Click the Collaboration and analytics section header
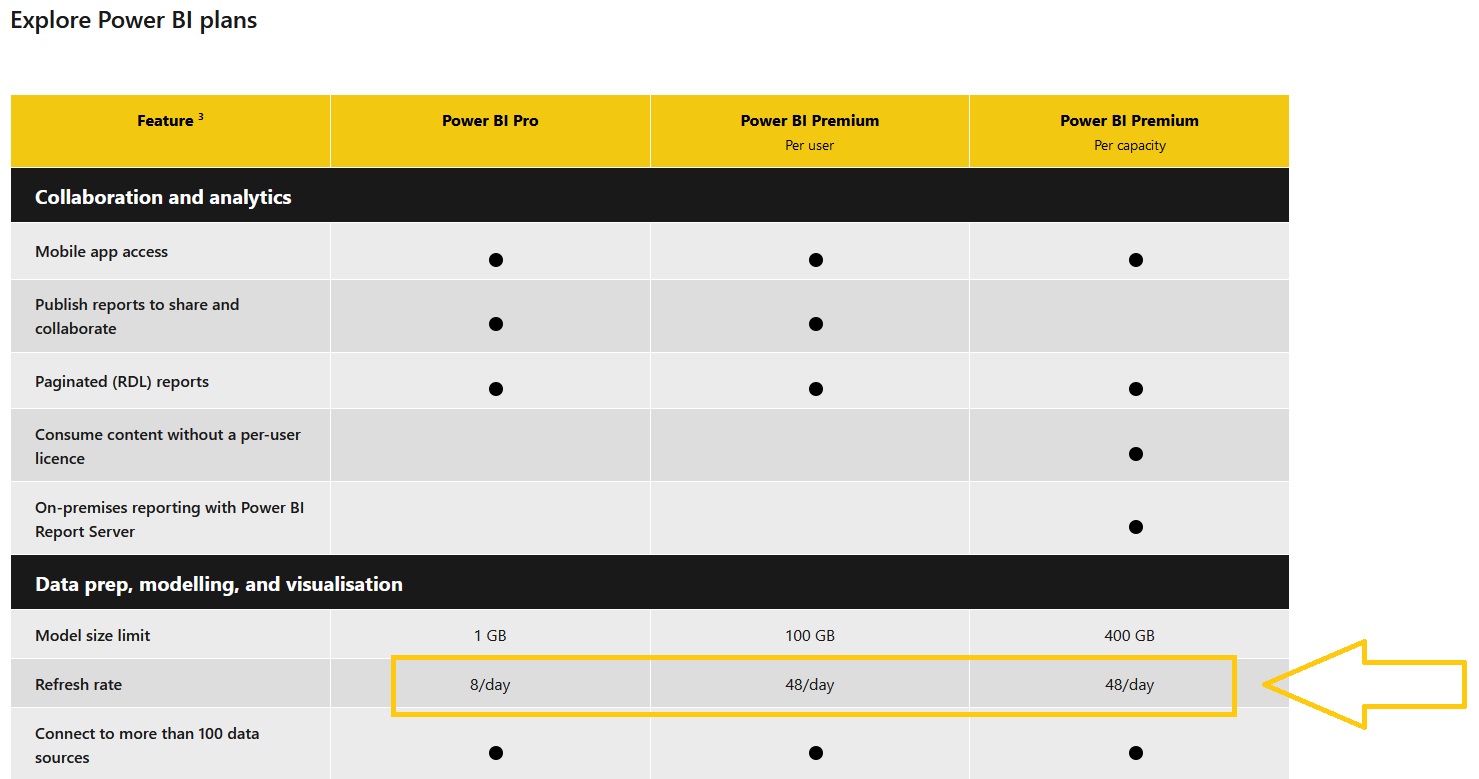1479x779 pixels. click(163, 197)
